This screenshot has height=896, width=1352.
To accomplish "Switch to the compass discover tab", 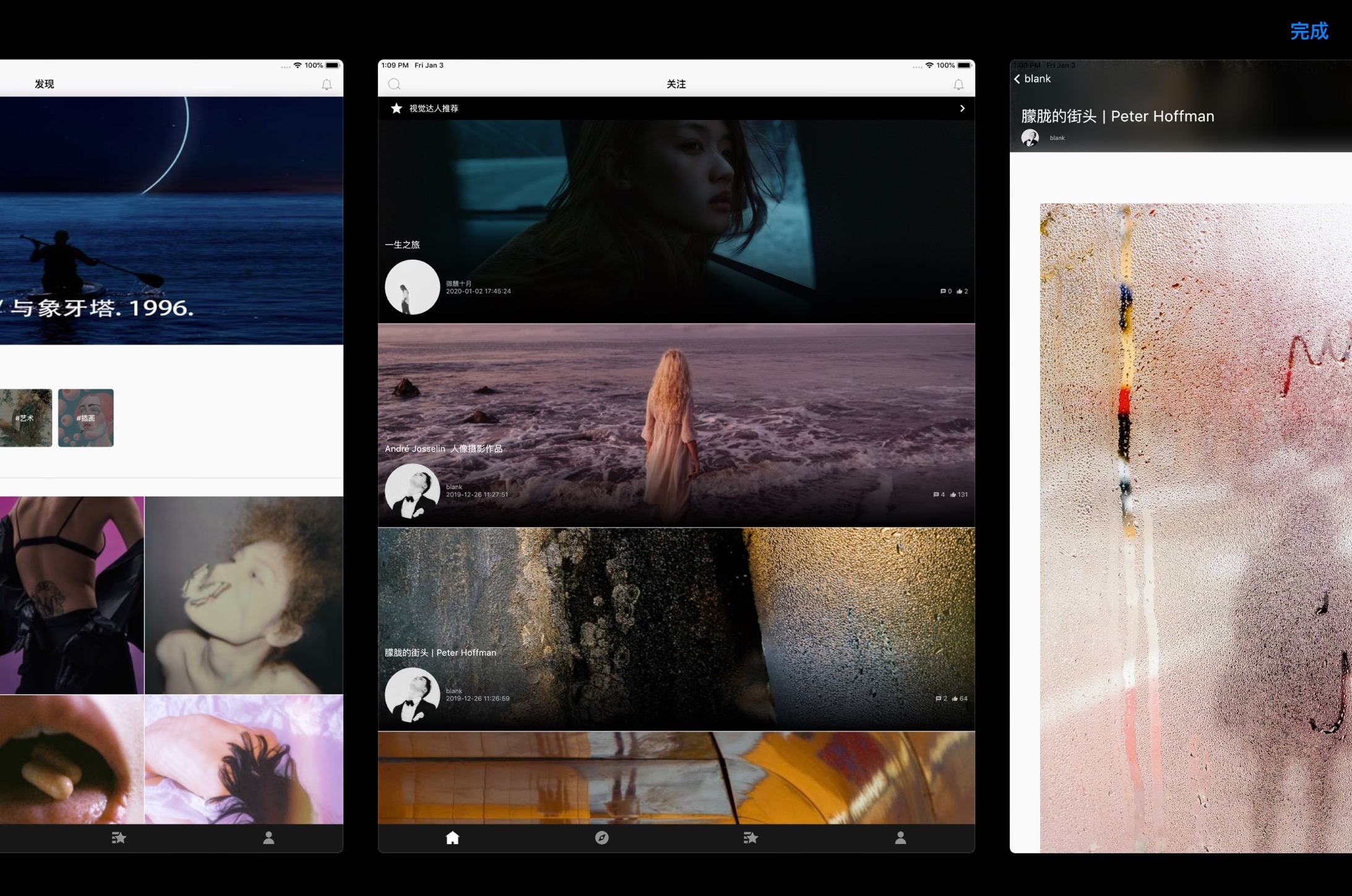I will pyautogui.click(x=601, y=837).
